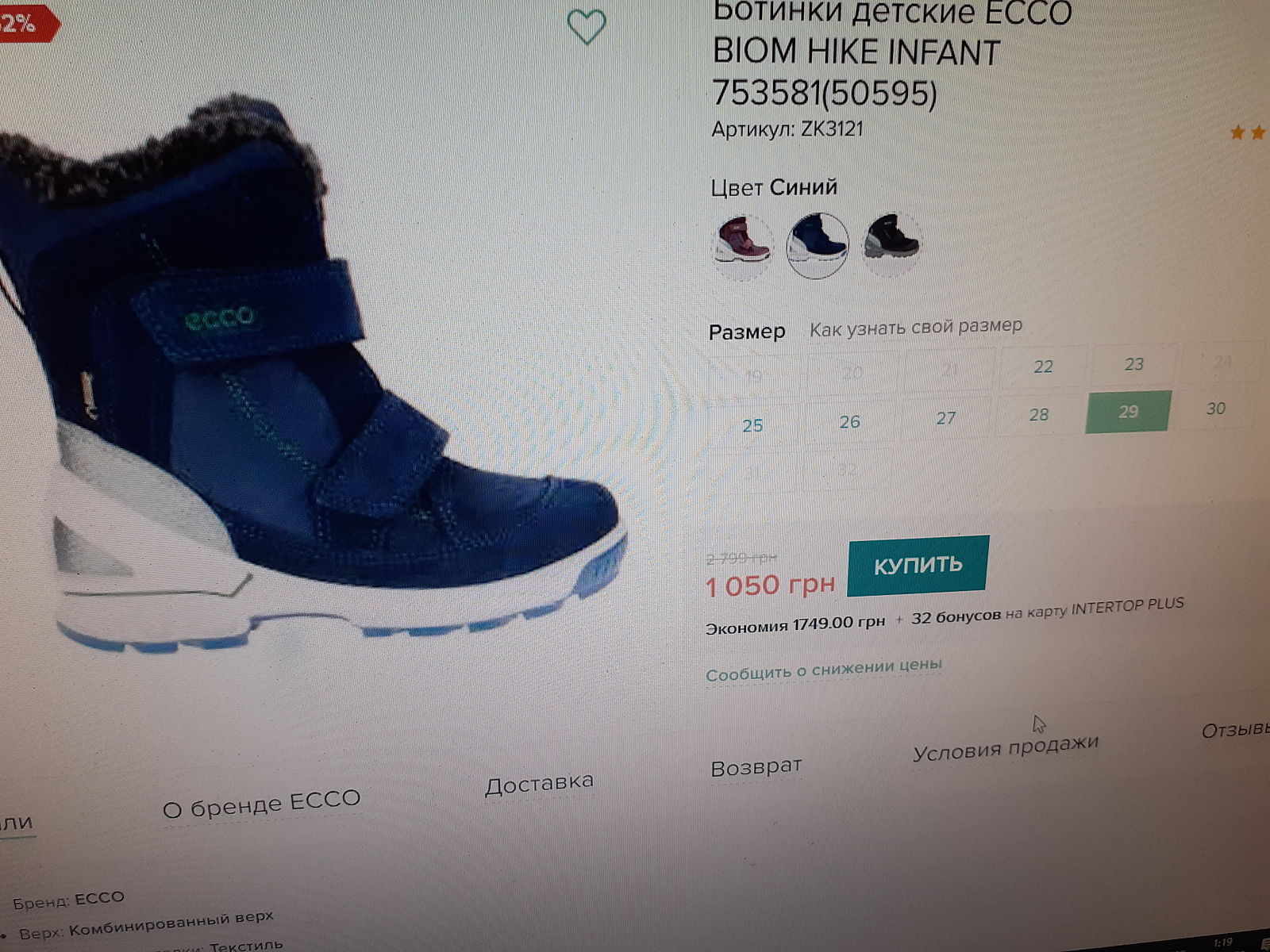The image size is (1270, 952).
Task: Select the blue boot color variant
Action: [818, 245]
